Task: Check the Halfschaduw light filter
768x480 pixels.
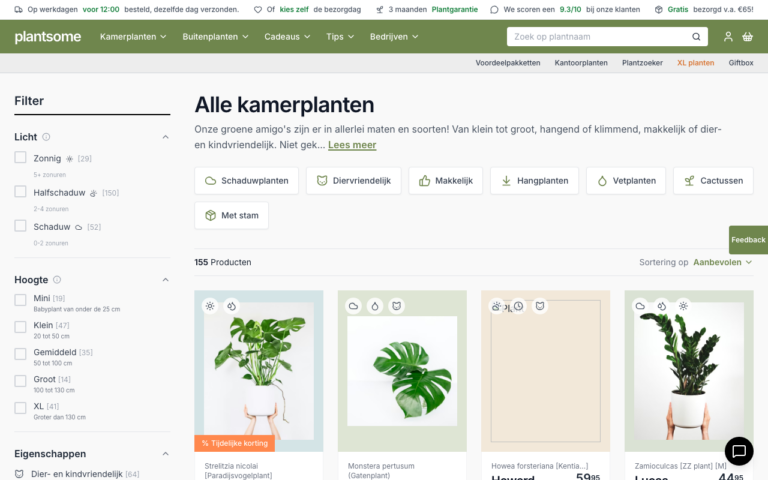Action: pyautogui.click(x=20, y=192)
